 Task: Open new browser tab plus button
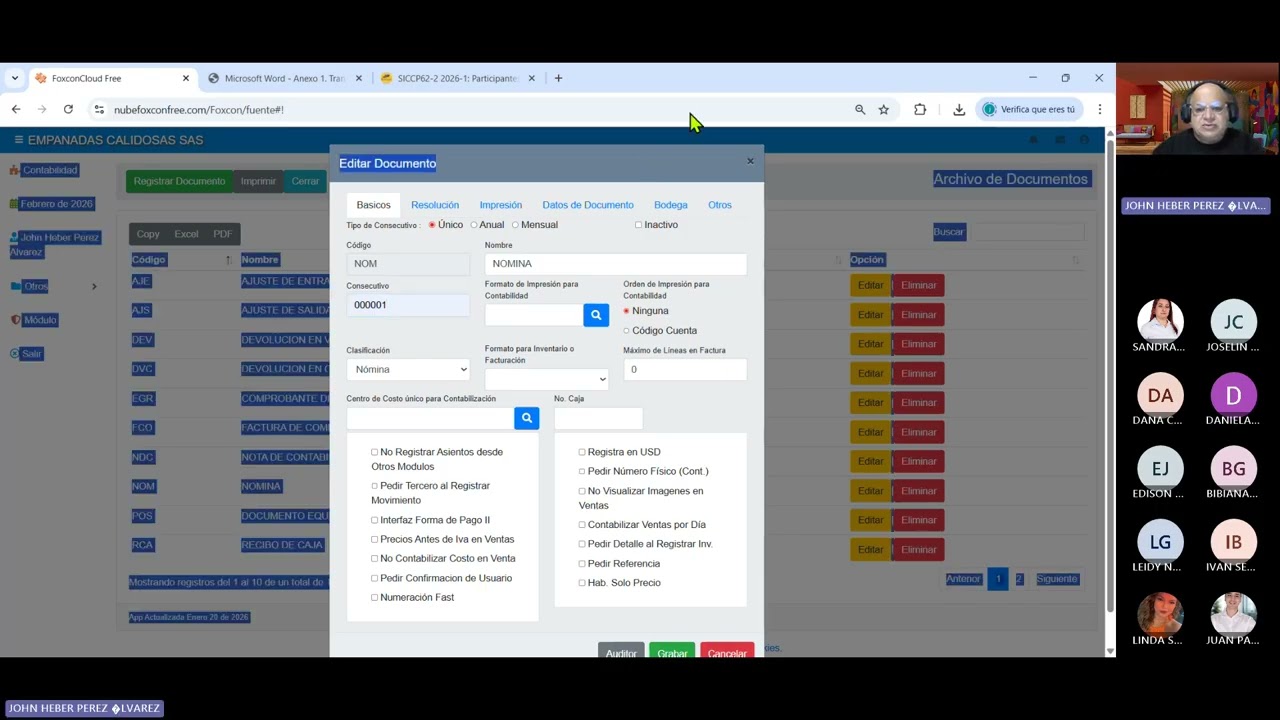tap(558, 78)
